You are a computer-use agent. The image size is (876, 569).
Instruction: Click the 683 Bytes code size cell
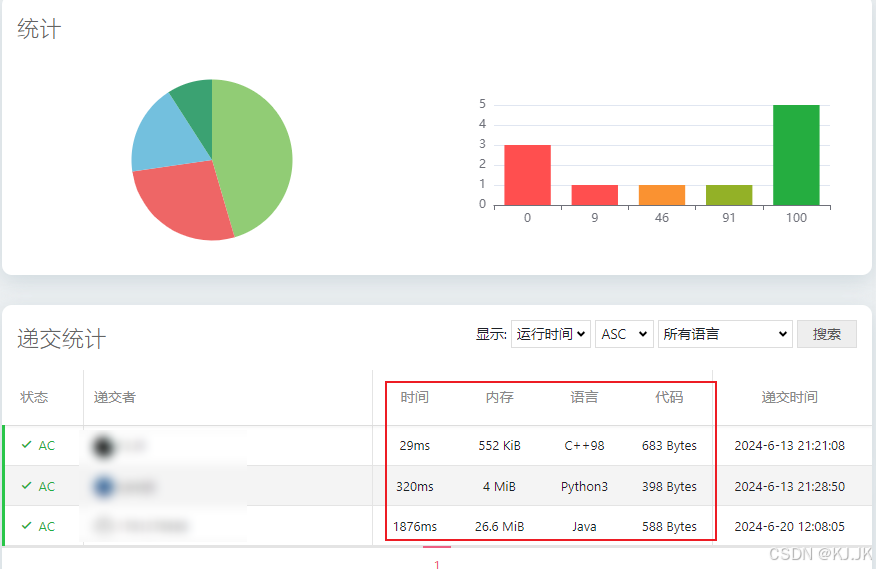coord(669,445)
